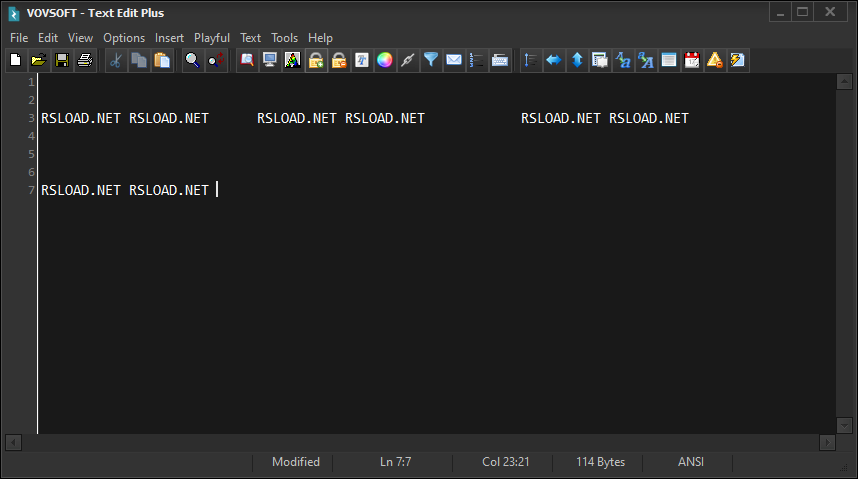This screenshot has width=858, height=479.
Task: Click the monitor screen toolbar icon
Action: point(270,60)
